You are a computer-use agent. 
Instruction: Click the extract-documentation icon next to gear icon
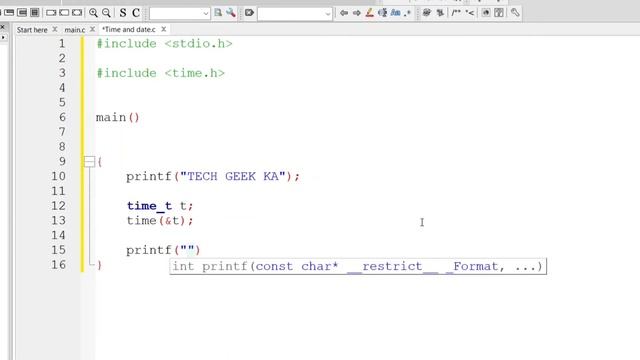tap(440, 13)
